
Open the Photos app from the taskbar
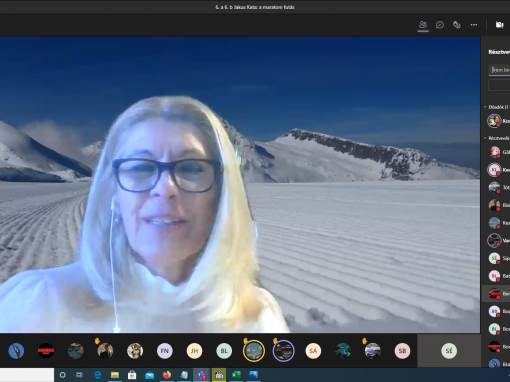(254, 375)
